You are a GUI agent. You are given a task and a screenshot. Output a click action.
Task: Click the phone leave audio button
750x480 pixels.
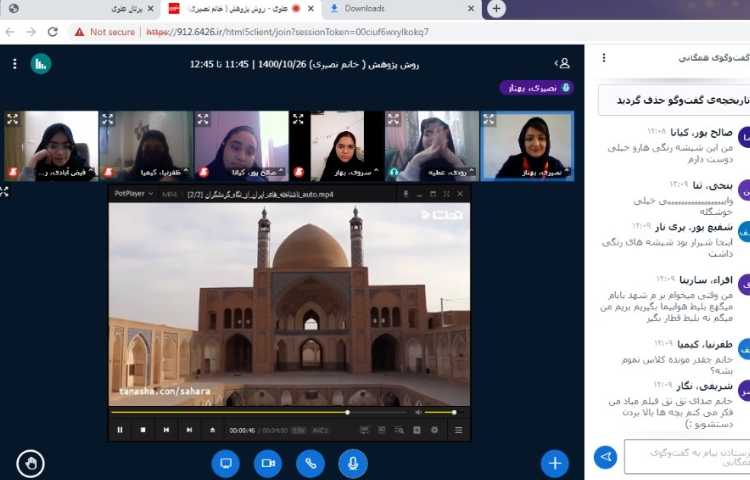[310, 463]
